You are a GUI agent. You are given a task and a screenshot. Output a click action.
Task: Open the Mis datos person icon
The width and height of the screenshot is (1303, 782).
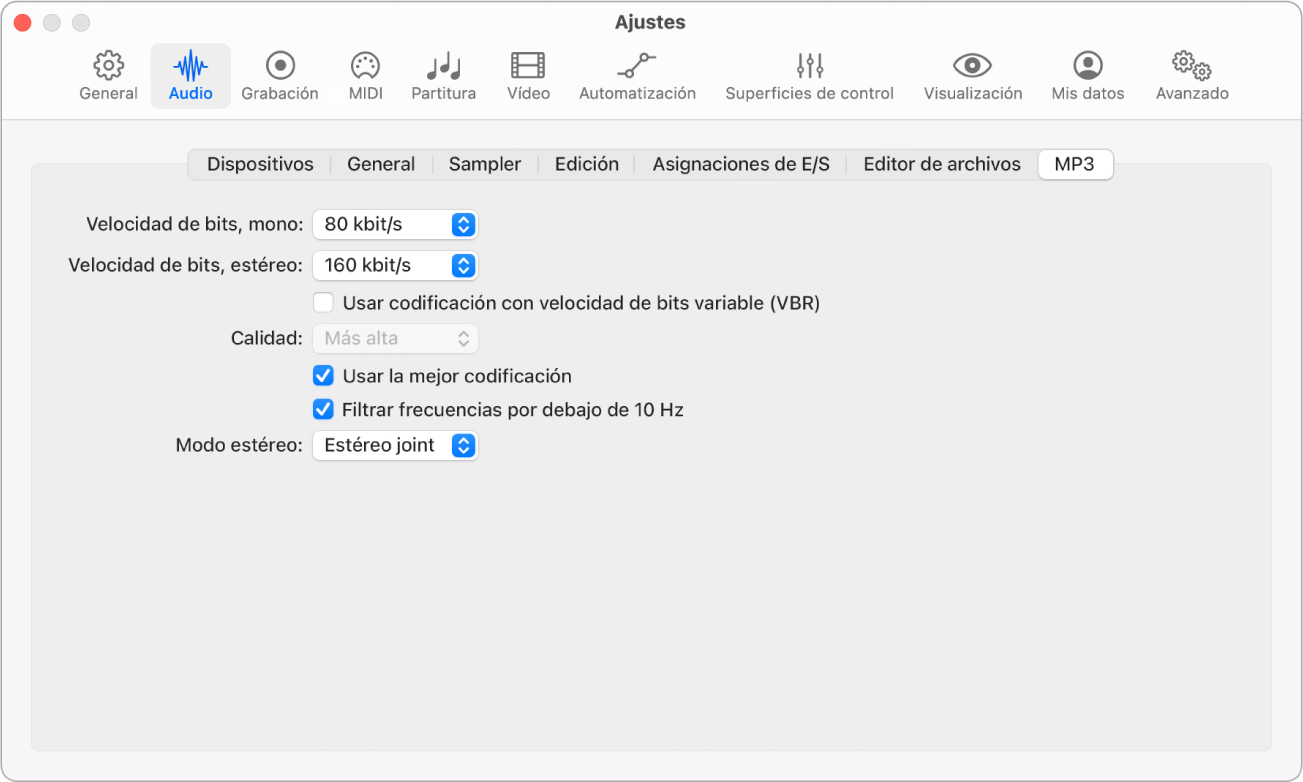tap(1088, 66)
